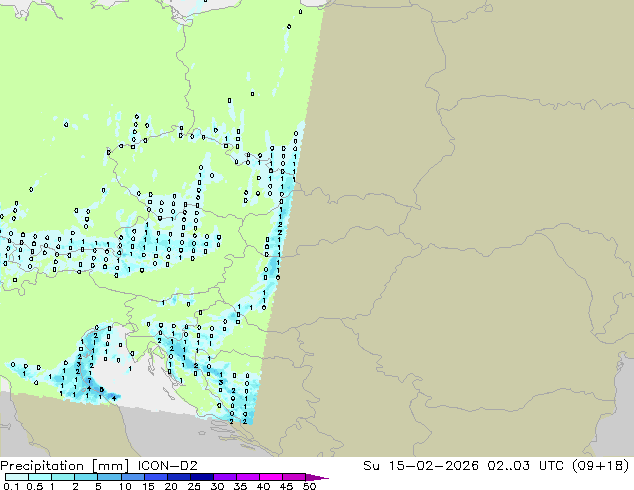
Task: Select the 1–2 mm legend color swatch
Action: [x=63, y=477]
